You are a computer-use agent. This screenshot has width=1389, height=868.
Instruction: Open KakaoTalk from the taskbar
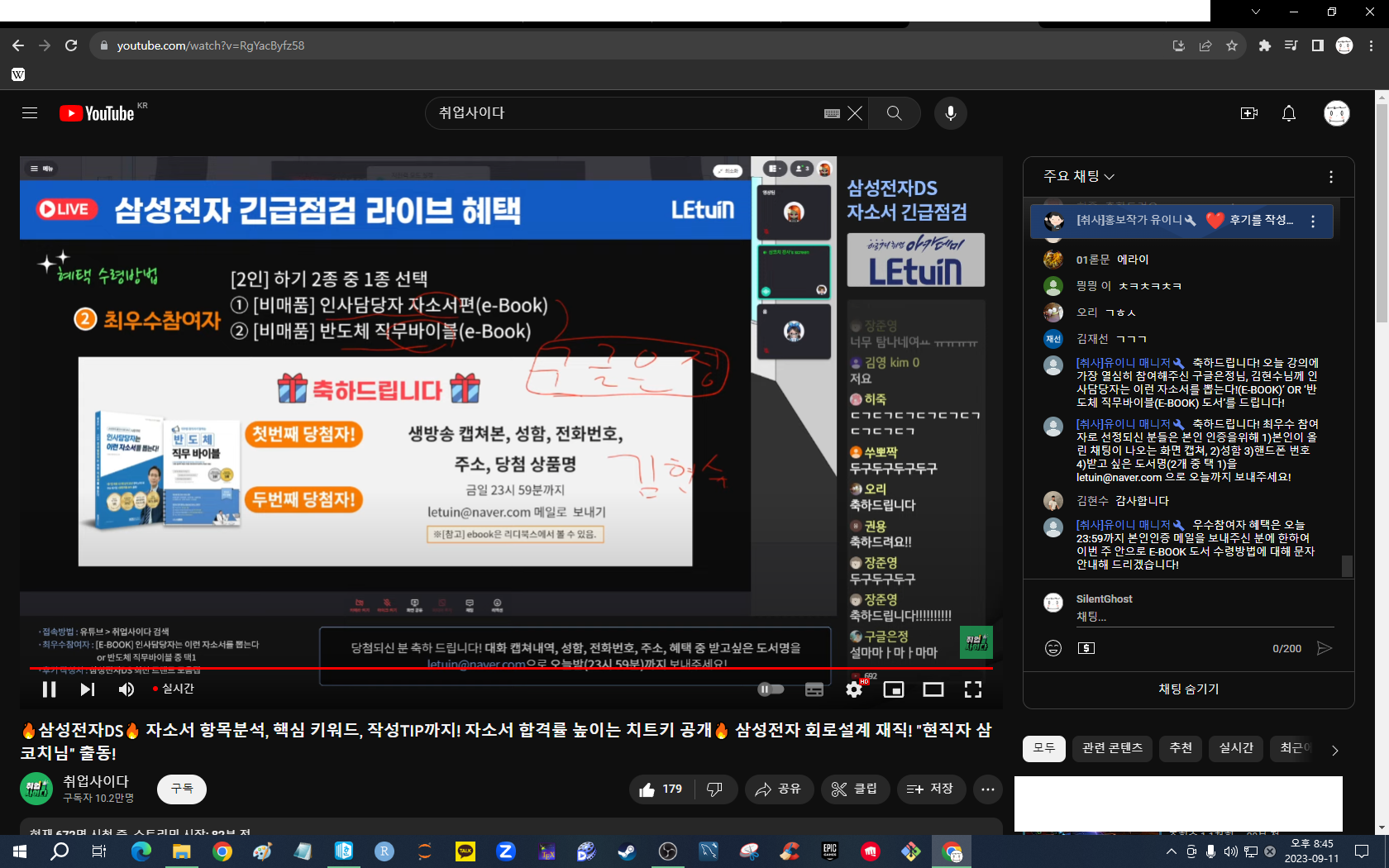click(x=465, y=851)
